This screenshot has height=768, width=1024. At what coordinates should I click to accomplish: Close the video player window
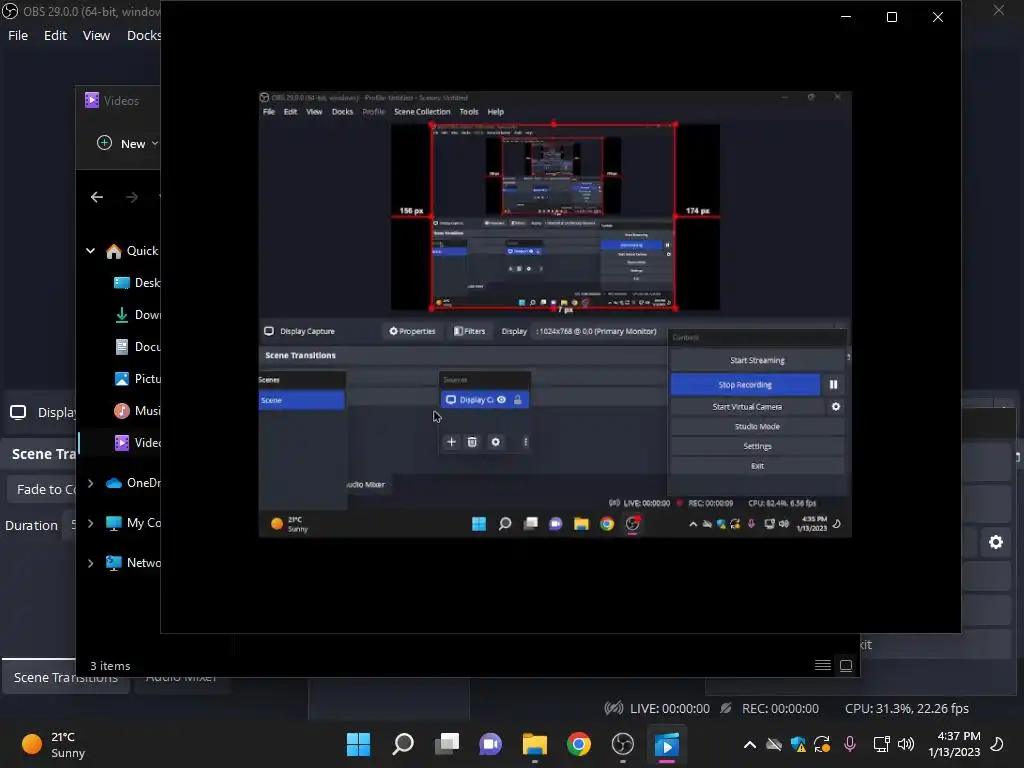938,17
